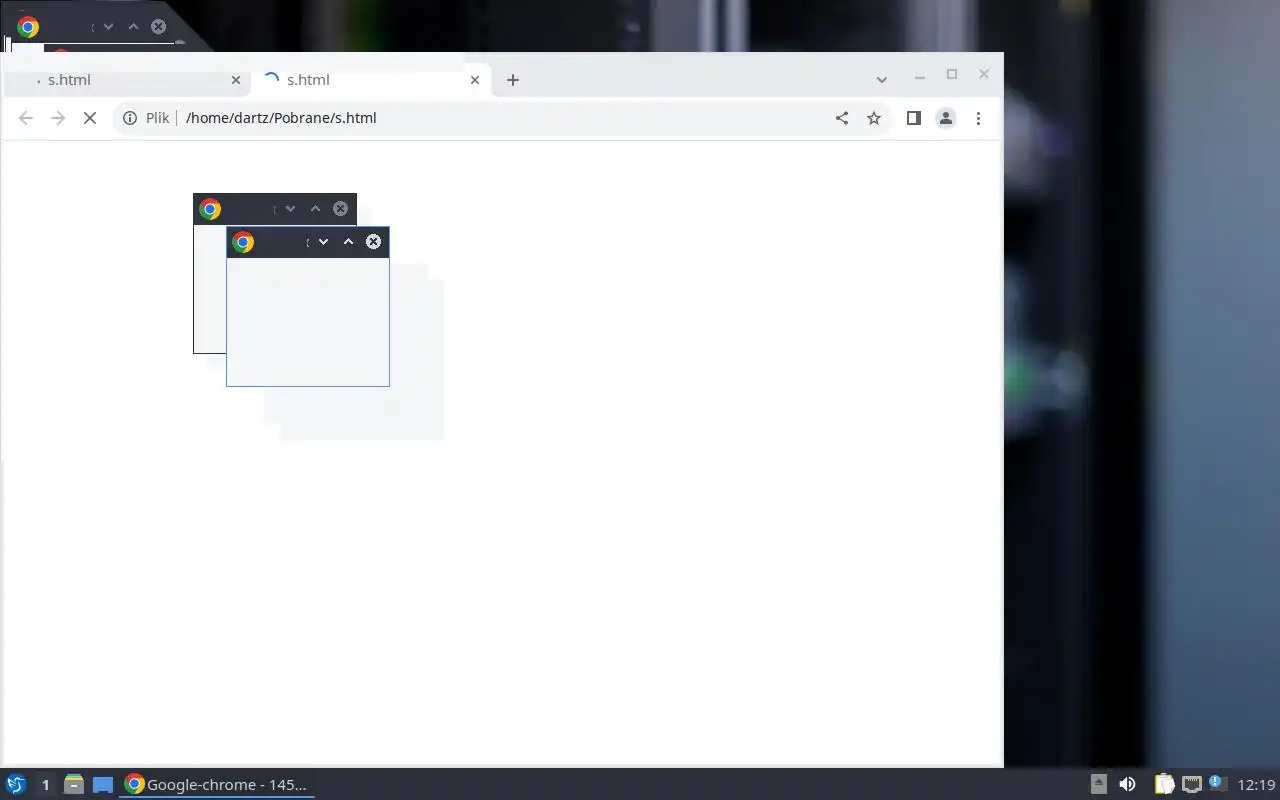Open the removable media eject tray icon

[x=1098, y=784]
